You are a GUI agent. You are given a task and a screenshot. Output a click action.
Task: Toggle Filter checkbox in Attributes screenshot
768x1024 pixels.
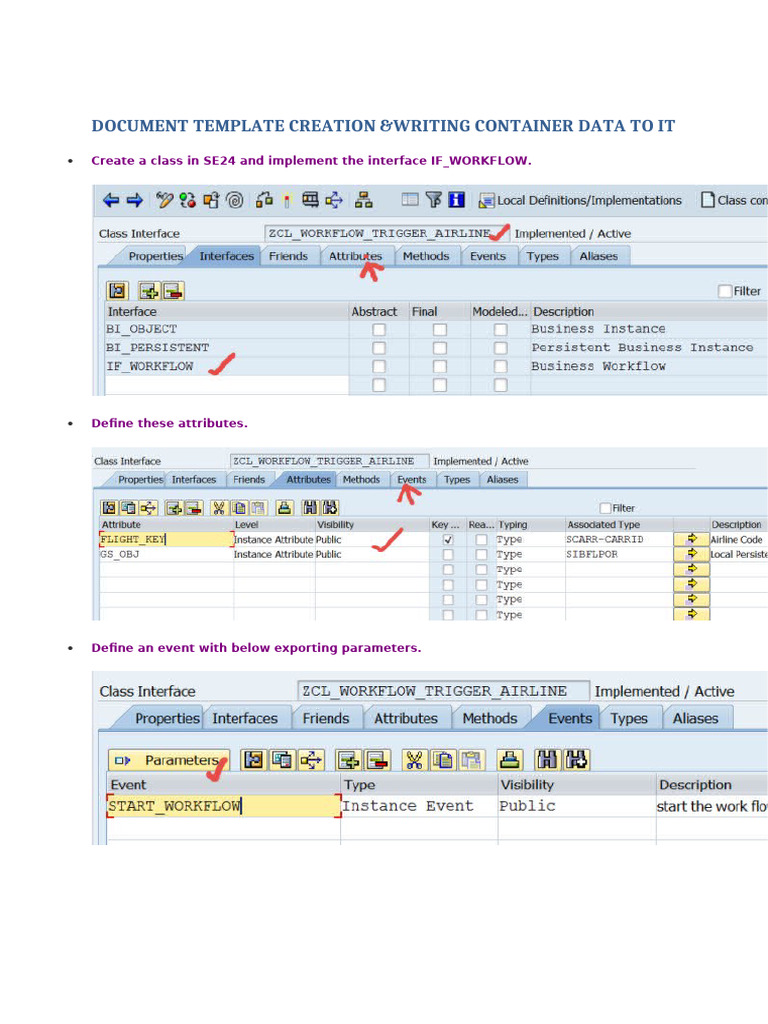605,507
